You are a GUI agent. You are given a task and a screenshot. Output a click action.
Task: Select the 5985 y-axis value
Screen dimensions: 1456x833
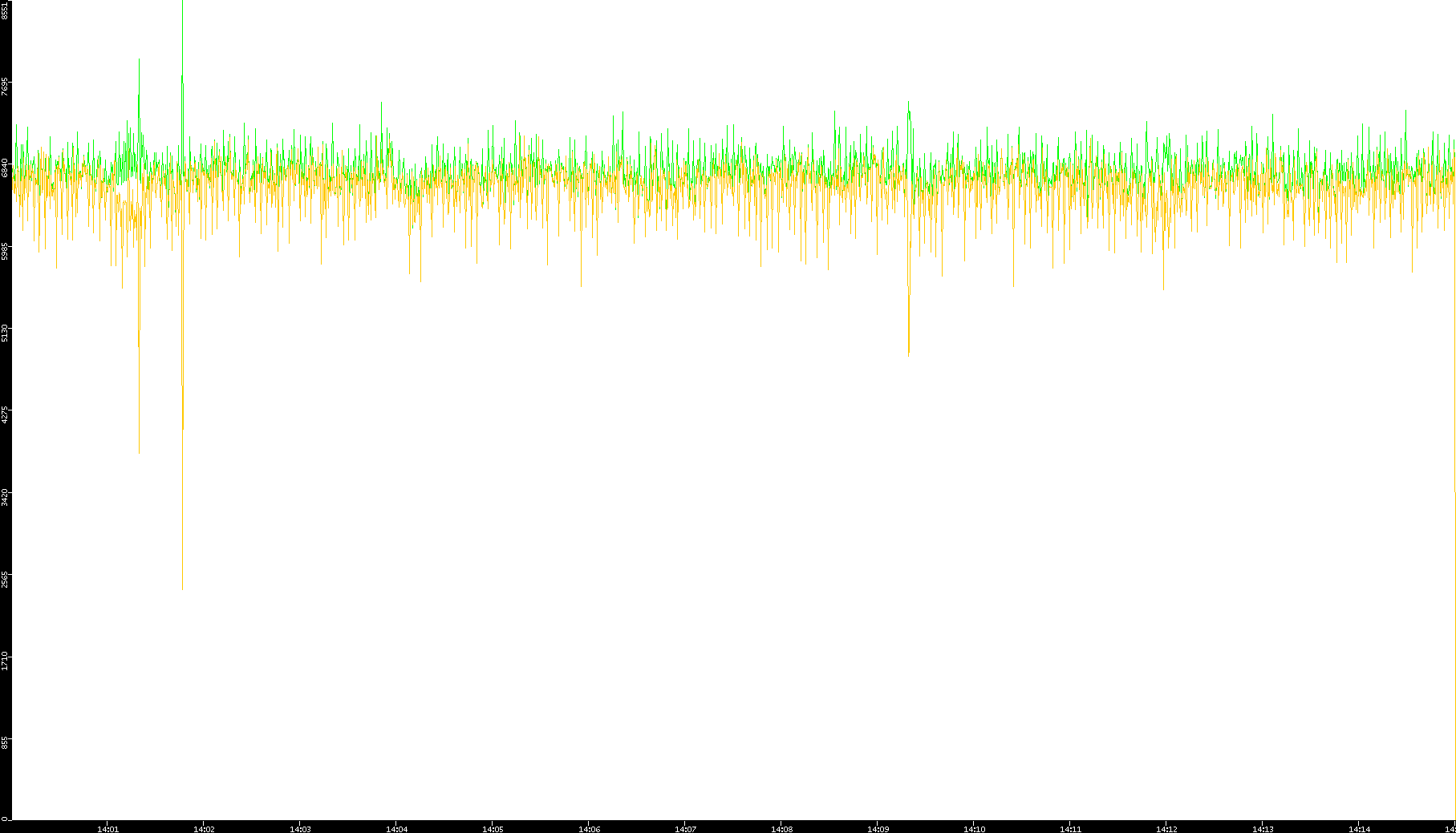click(x=6, y=250)
